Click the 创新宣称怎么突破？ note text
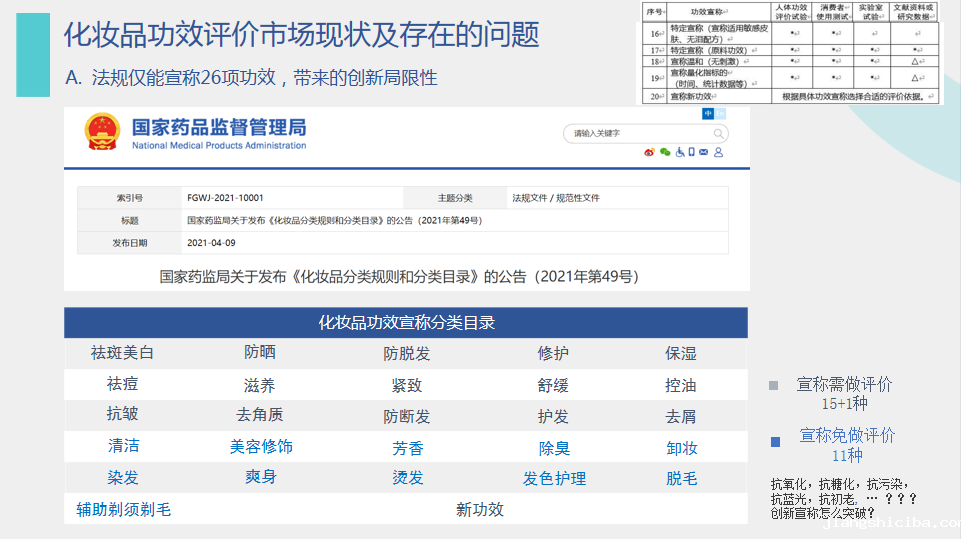Screen dimensions: 961x539 point(822,513)
